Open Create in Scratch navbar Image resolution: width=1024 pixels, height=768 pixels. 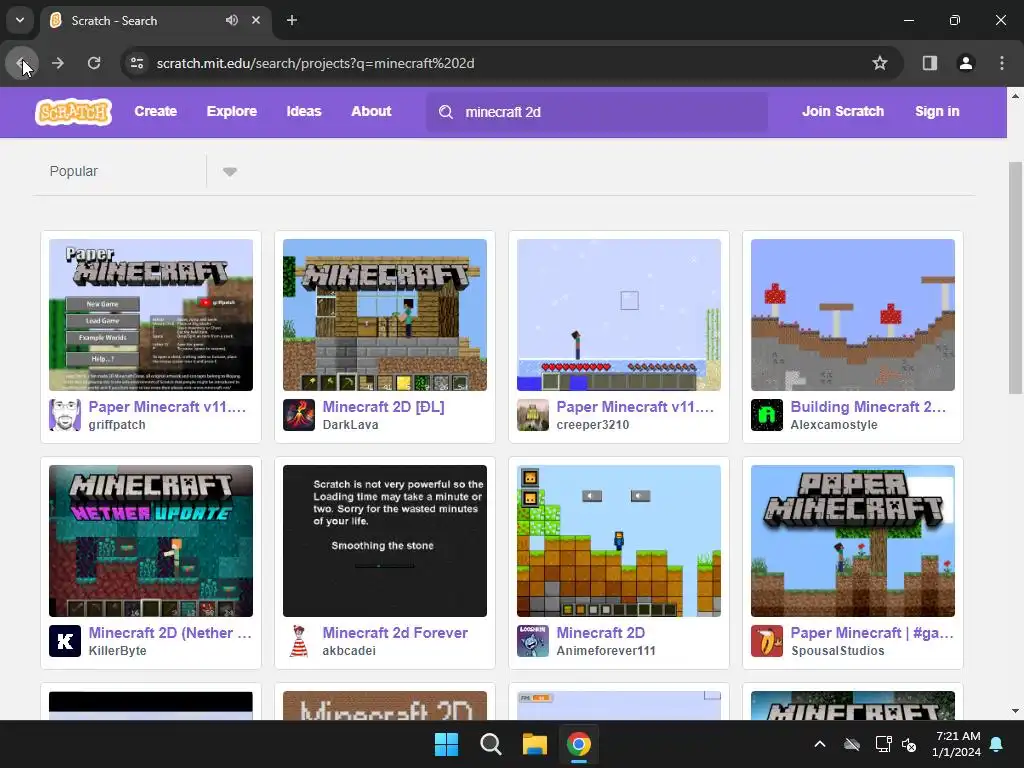pyautogui.click(x=155, y=112)
